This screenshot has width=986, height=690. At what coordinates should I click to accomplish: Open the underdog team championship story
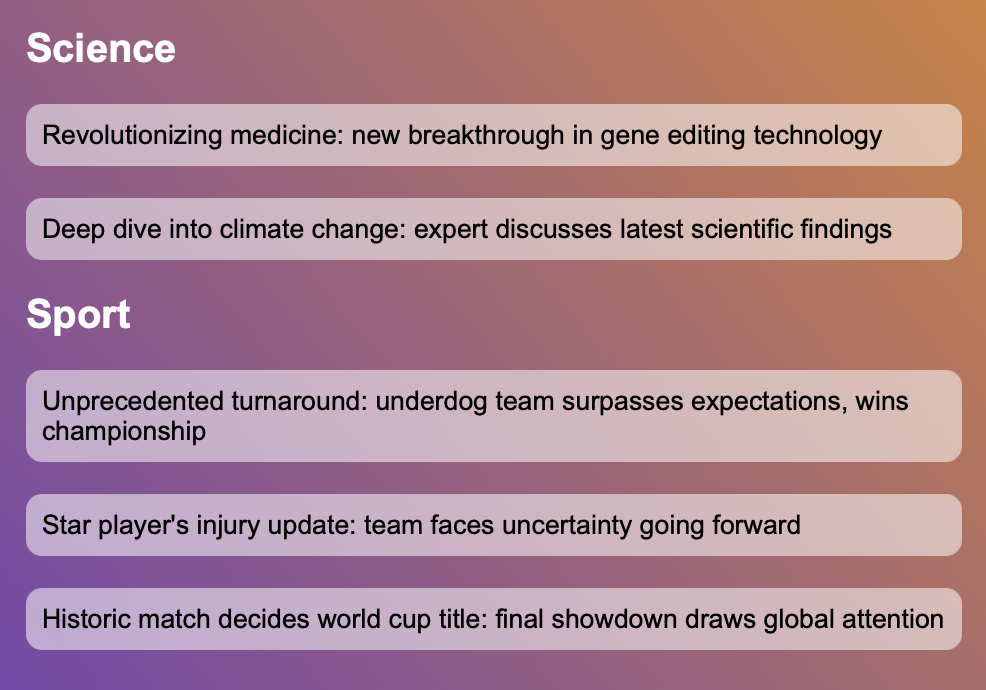[x=493, y=416]
